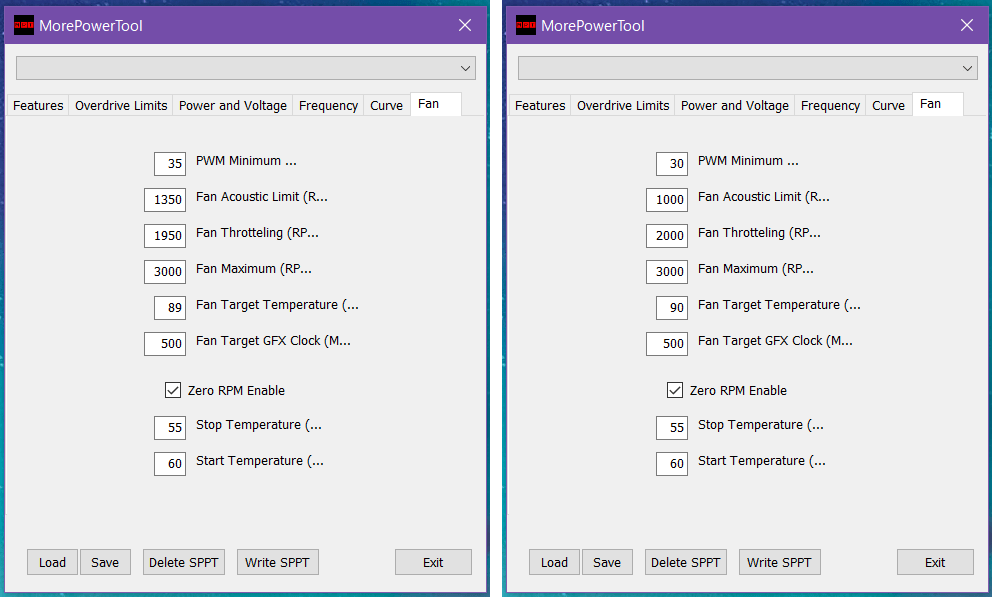The height and width of the screenshot is (597, 992).
Task: Click the Exit button in the right window
Action: (935, 562)
